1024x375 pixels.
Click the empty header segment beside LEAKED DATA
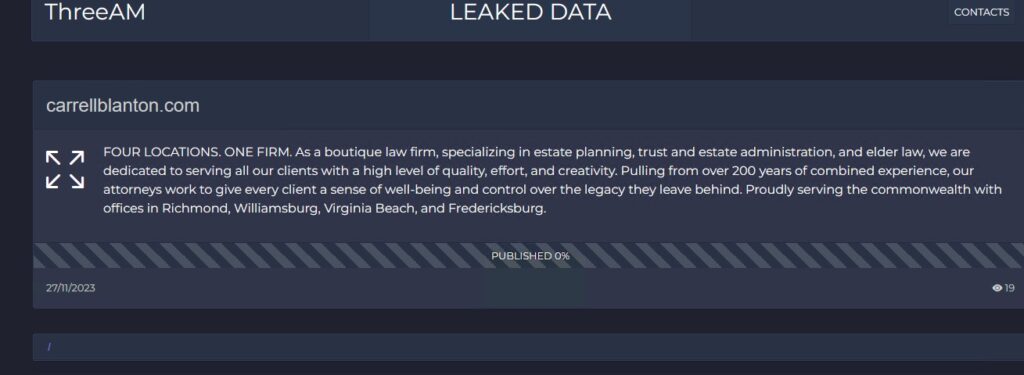819,20
